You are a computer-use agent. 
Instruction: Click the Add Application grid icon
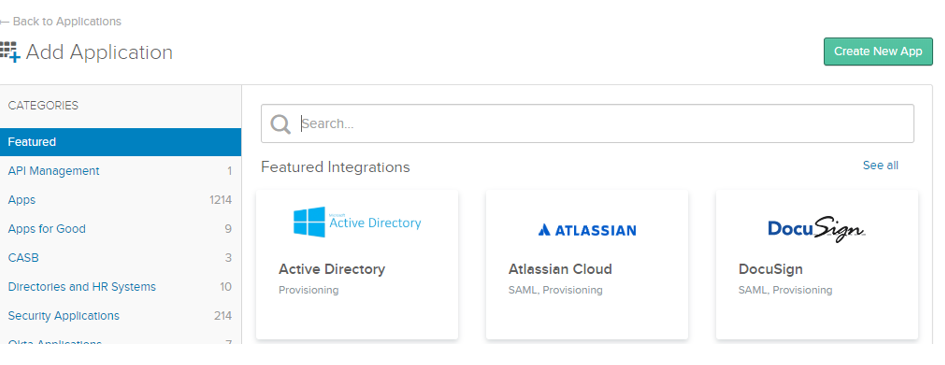[10, 52]
